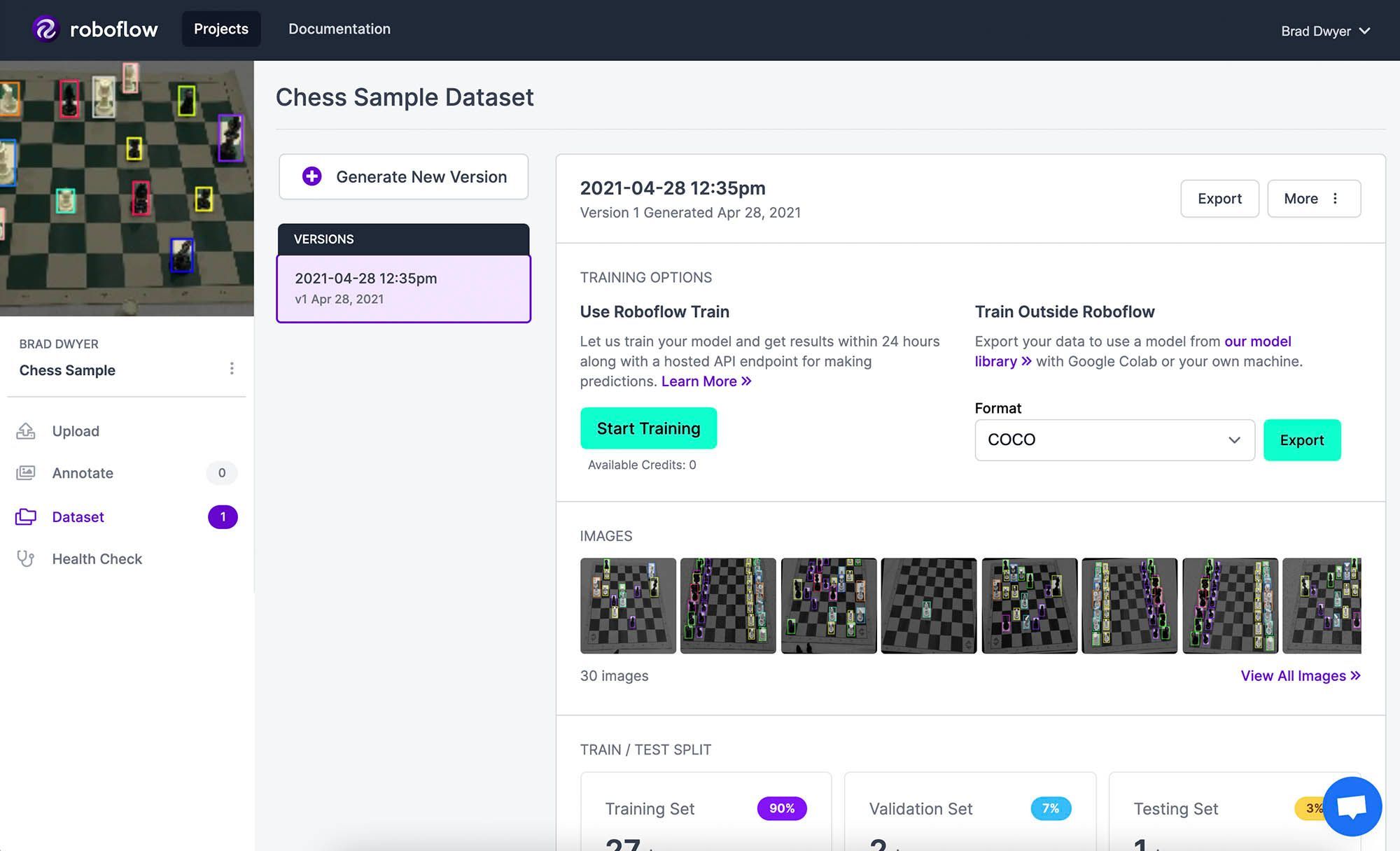Image resolution: width=1400 pixels, height=851 pixels.
Task: Click the Start Training button
Action: pyautogui.click(x=648, y=428)
